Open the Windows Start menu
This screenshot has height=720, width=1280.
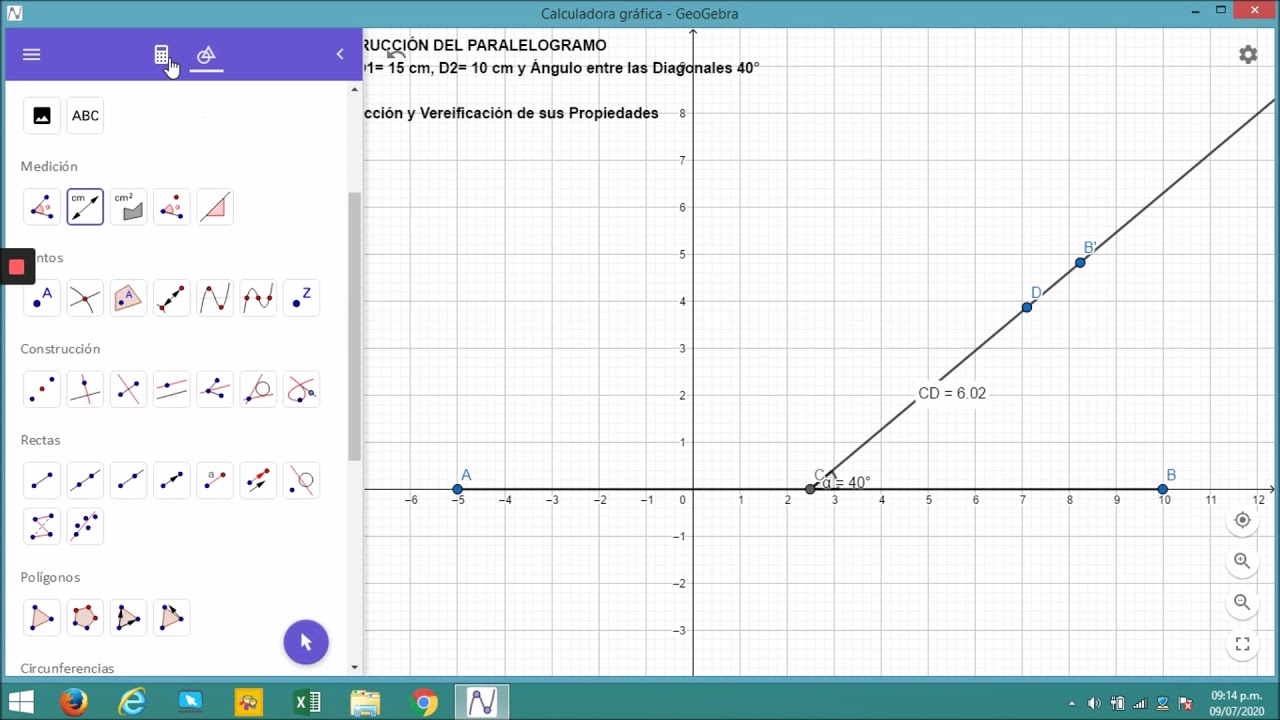[20, 702]
